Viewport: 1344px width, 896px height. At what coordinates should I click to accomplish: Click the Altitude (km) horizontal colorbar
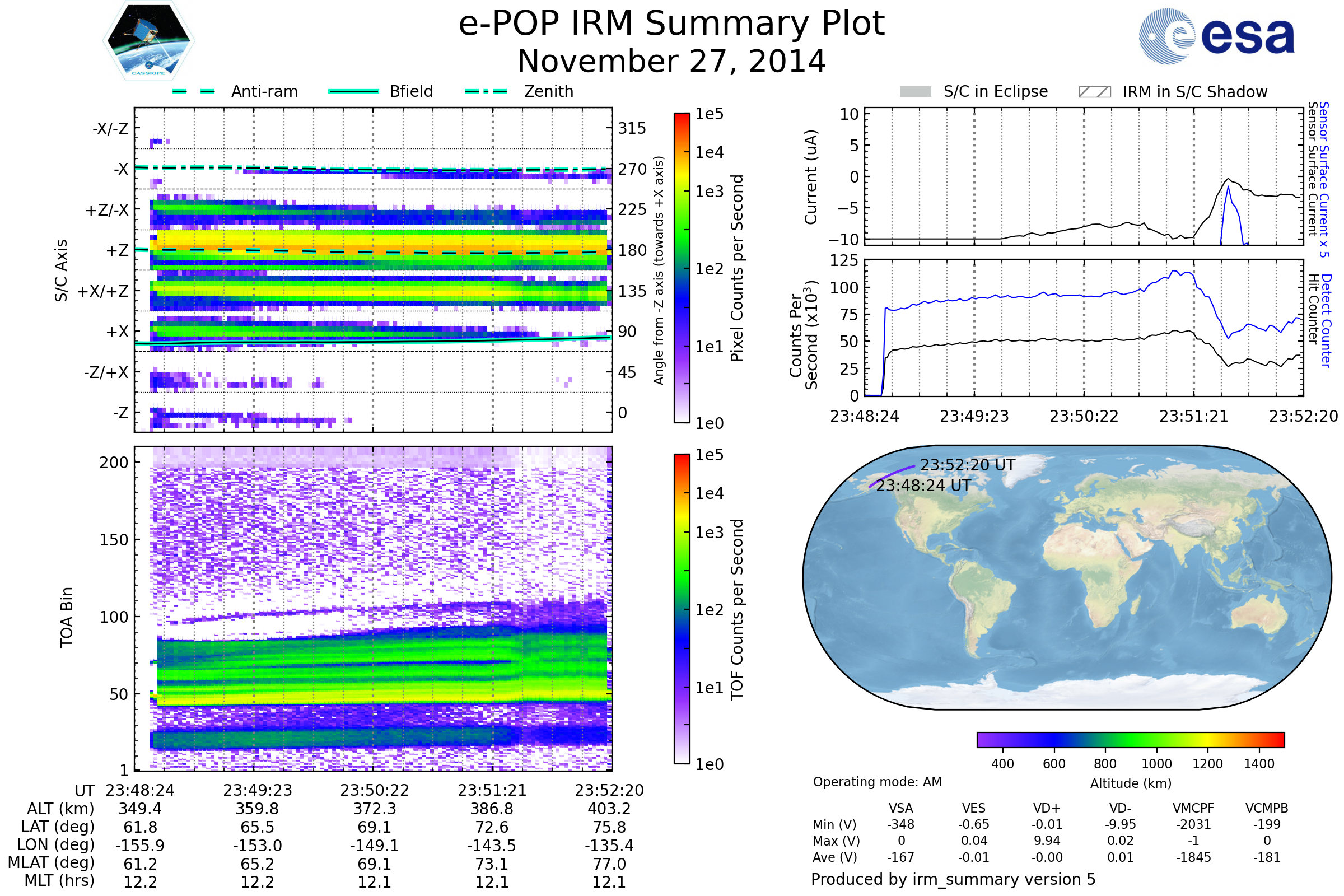pos(1130,739)
